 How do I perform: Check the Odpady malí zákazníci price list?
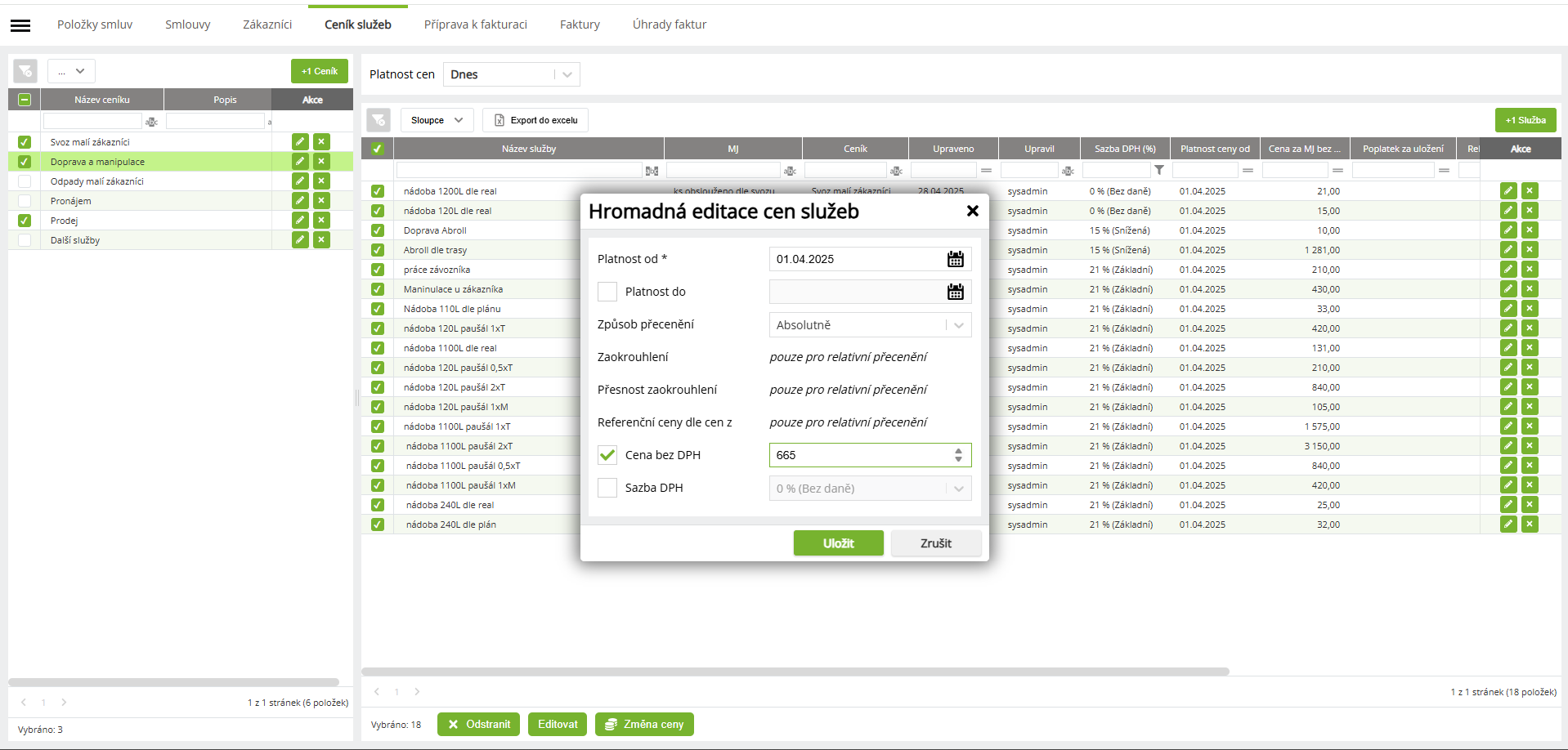point(25,181)
